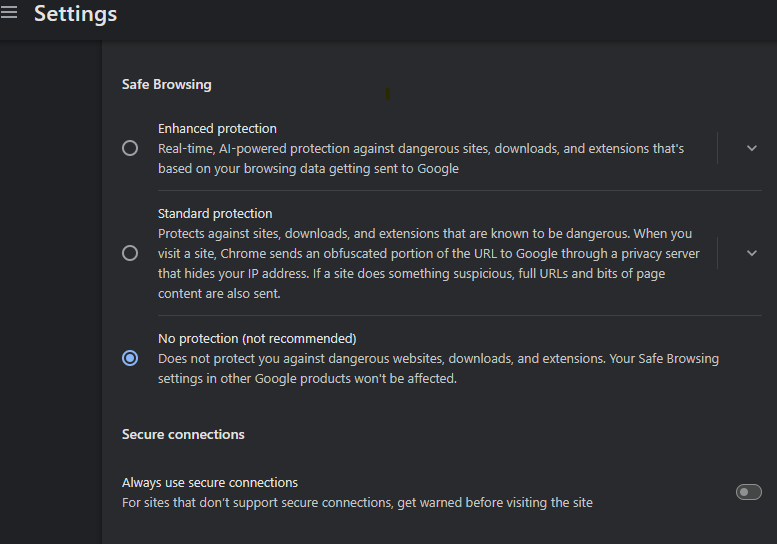Image resolution: width=777 pixels, height=544 pixels.
Task: Click the Standard protection description paragraph
Action: pyautogui.click(x=429, y=264)
